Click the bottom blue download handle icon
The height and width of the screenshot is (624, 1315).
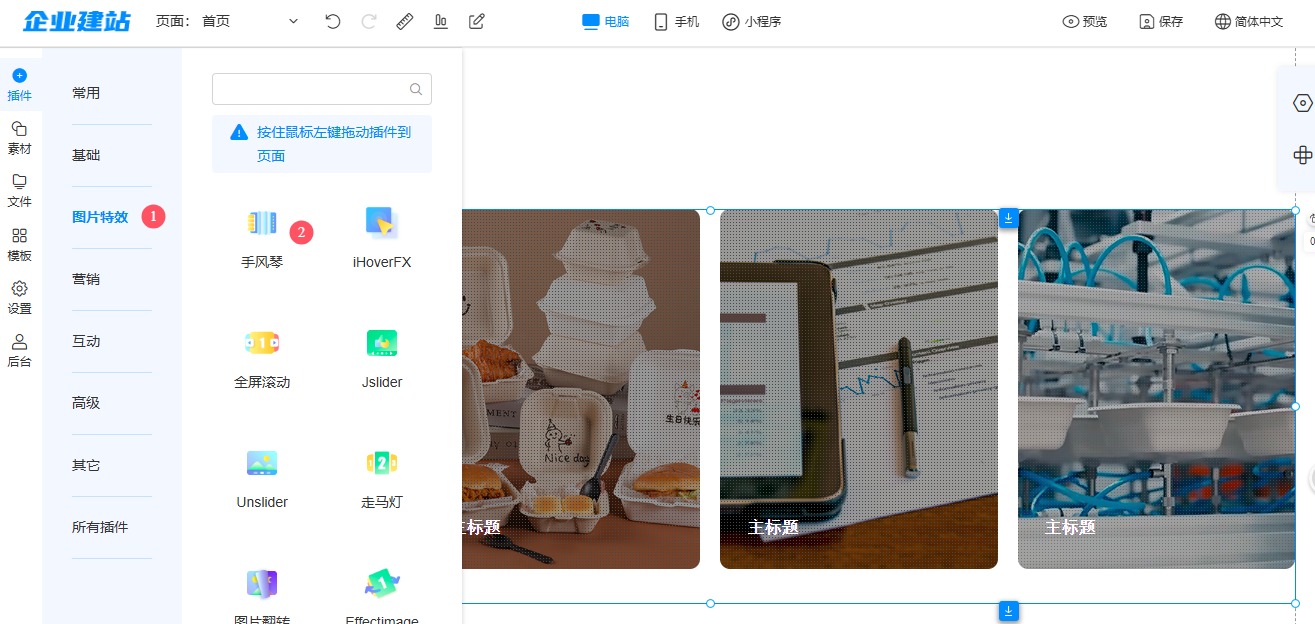click(1009, 611)
